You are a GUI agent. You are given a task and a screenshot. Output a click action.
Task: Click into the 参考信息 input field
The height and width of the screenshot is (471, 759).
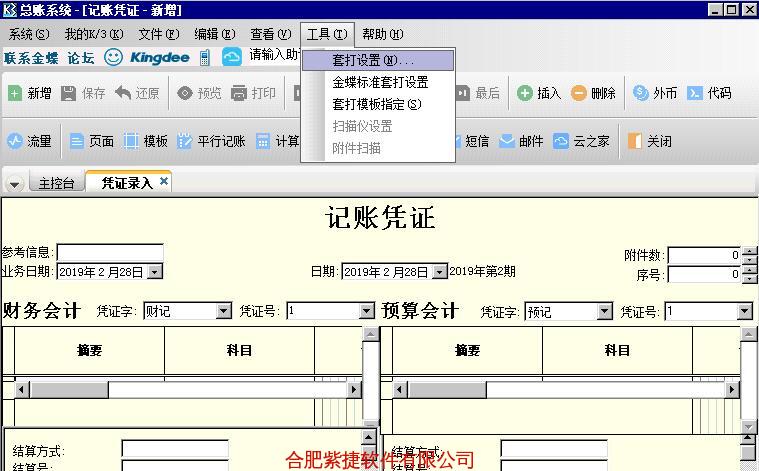tap(110, 252)
